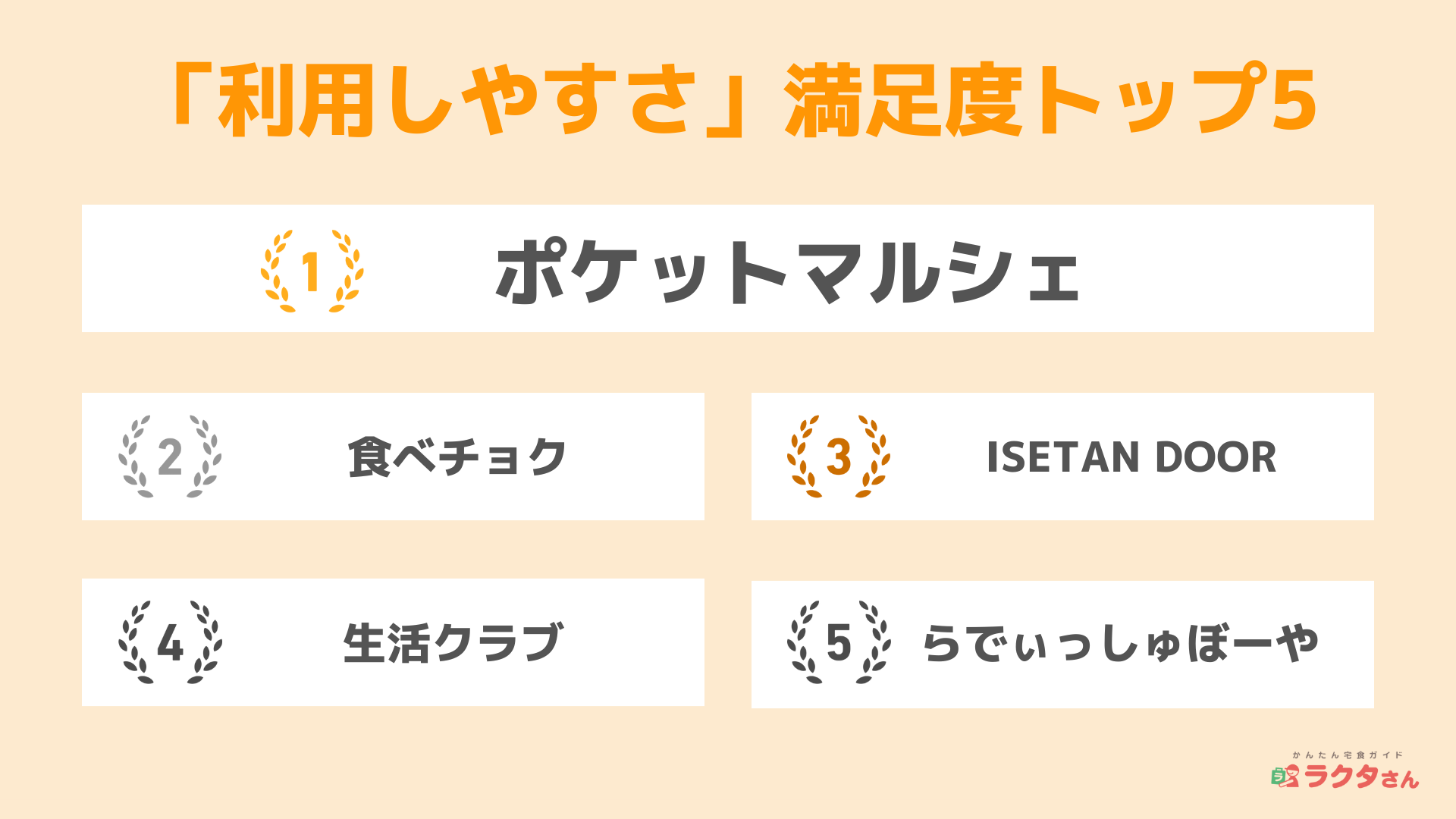Select the bronze rank 3 laurel badge
The height and width of the screenshot is (819, 1456).
838,457
